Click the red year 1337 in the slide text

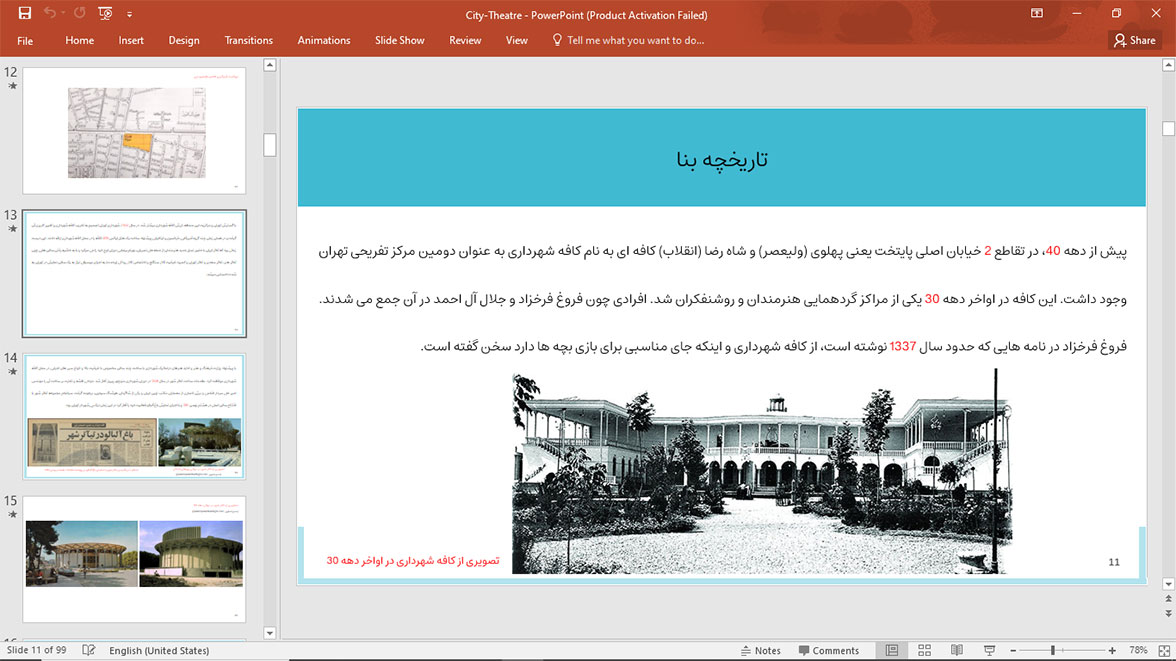pos(902,347)
